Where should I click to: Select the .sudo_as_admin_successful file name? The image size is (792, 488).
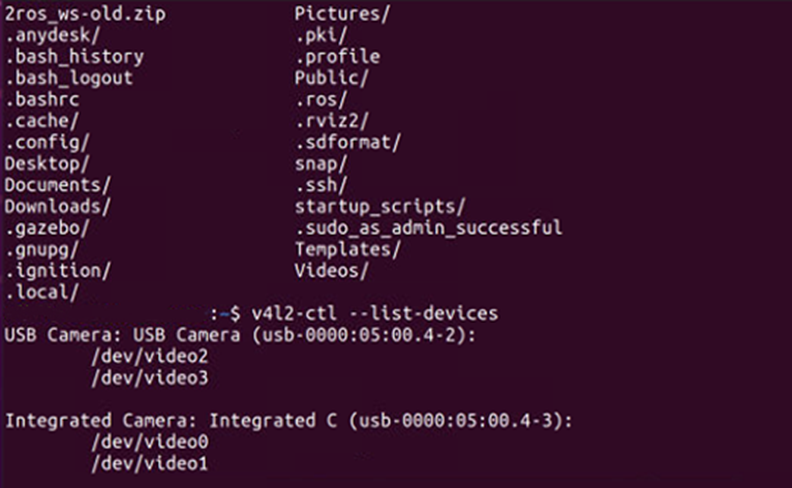[x=429, y=228]
